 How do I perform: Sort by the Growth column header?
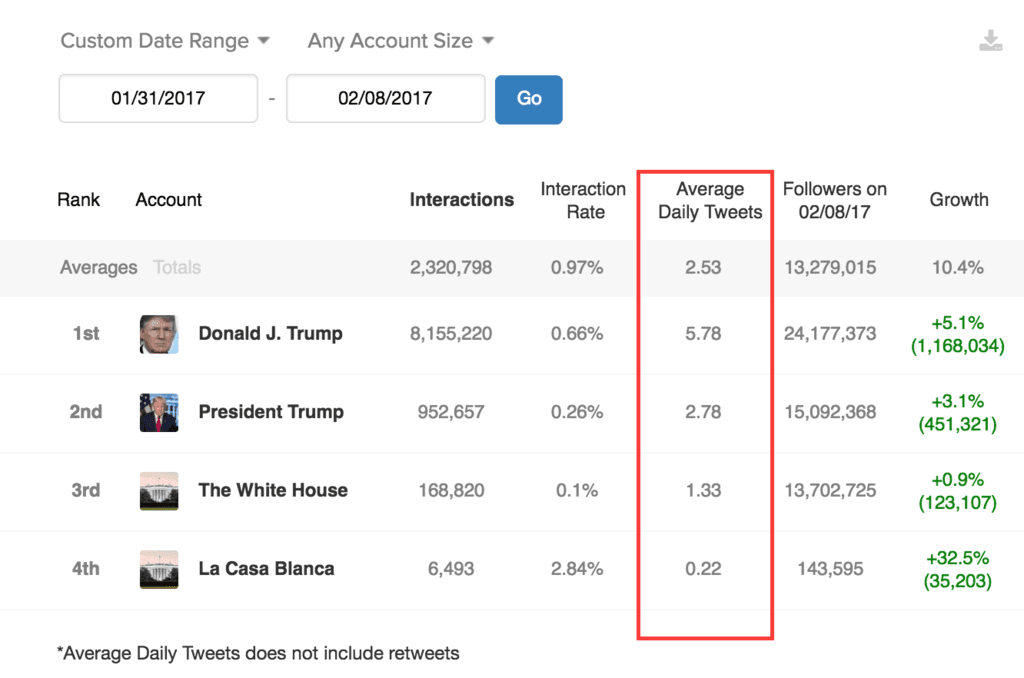[x=959, y=200]
